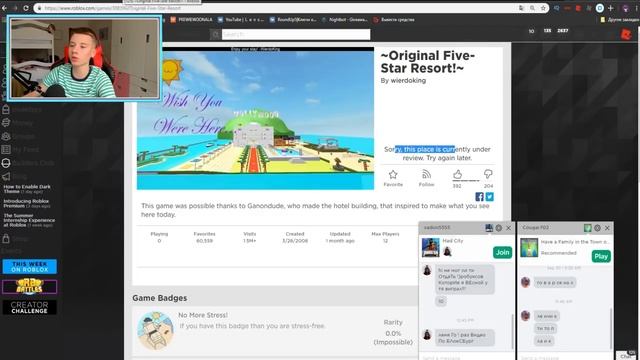Join Mad City from first chat window

click(502, 252)
